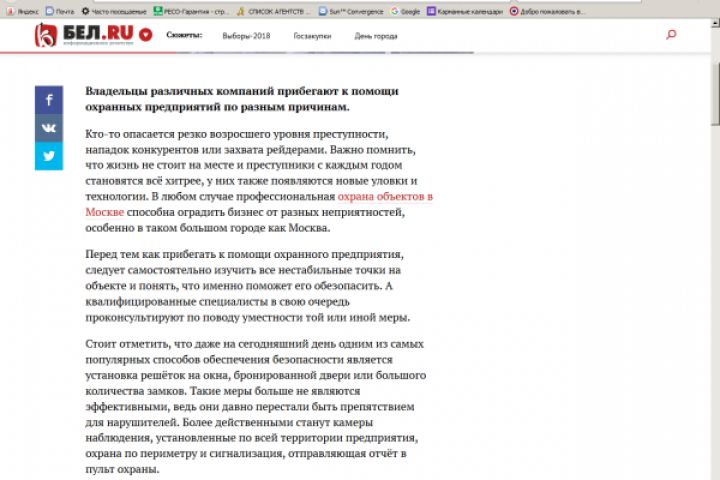Click the page scrollbar thumb
Screen dimensions: 720x480
click(715, 94)
